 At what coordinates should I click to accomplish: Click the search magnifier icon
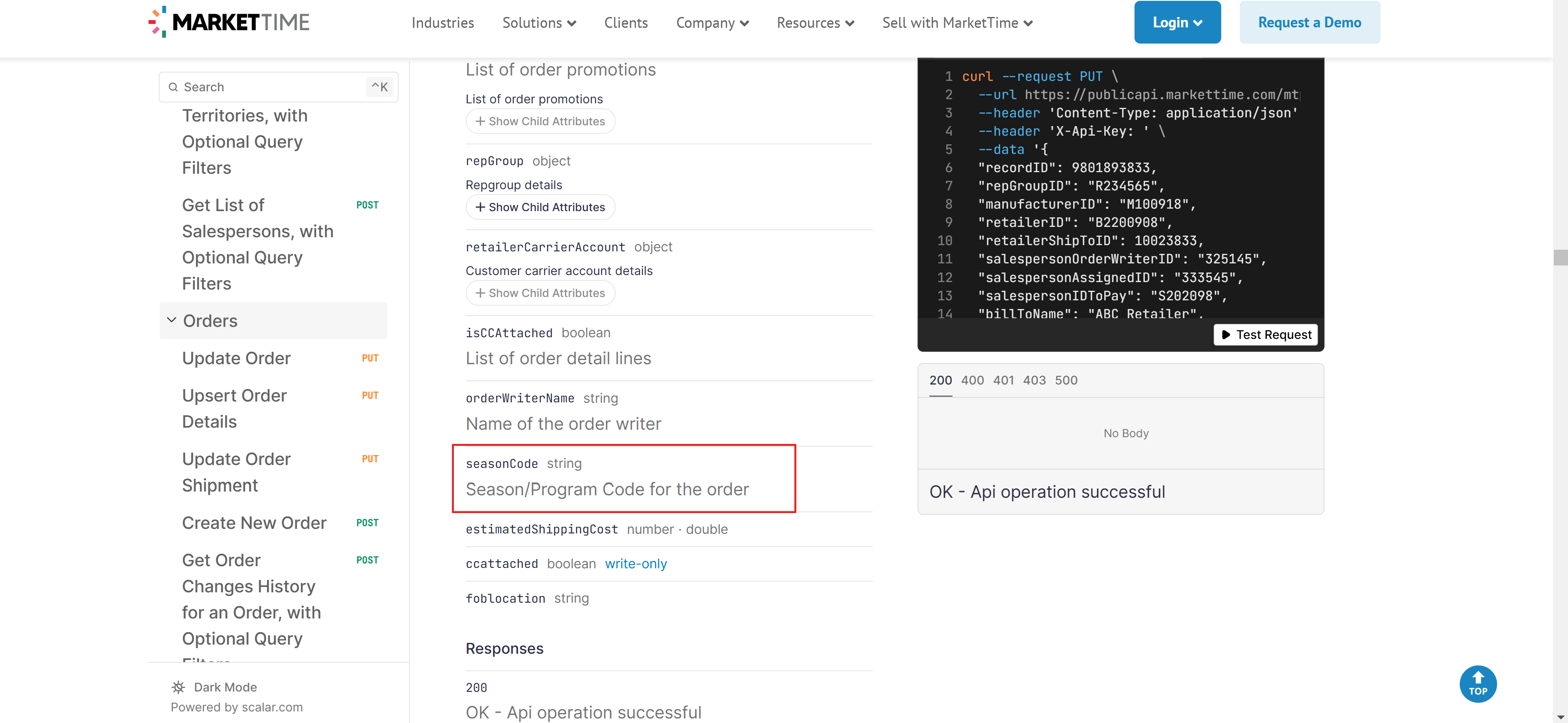173,87
